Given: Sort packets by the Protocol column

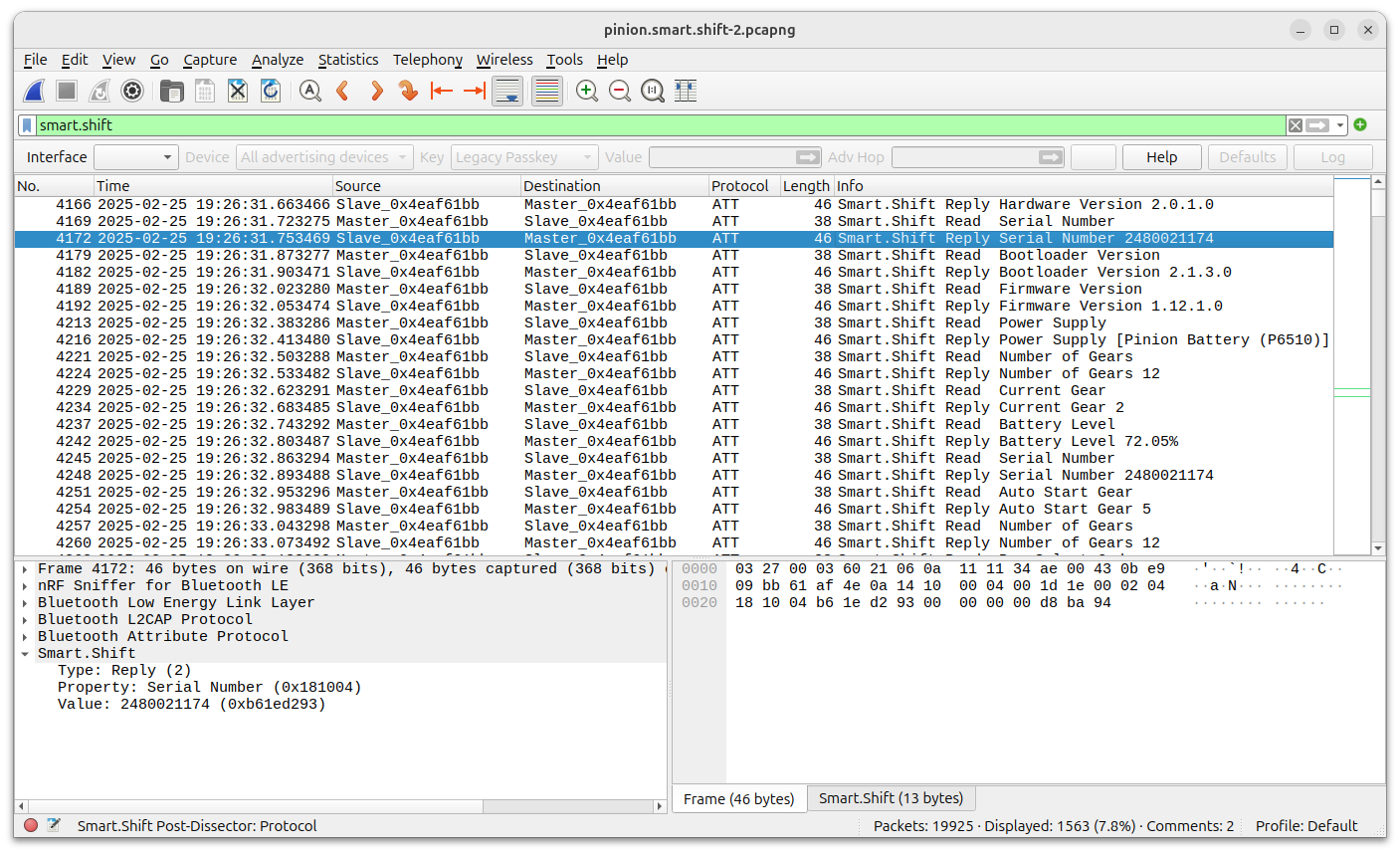Looking at the screenshot, I should click(x=743, y=186).
